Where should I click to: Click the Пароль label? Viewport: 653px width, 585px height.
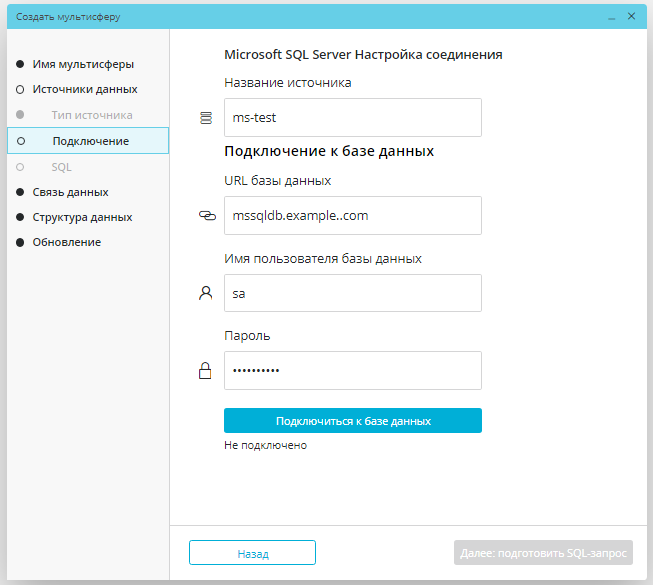pos(247,336)
